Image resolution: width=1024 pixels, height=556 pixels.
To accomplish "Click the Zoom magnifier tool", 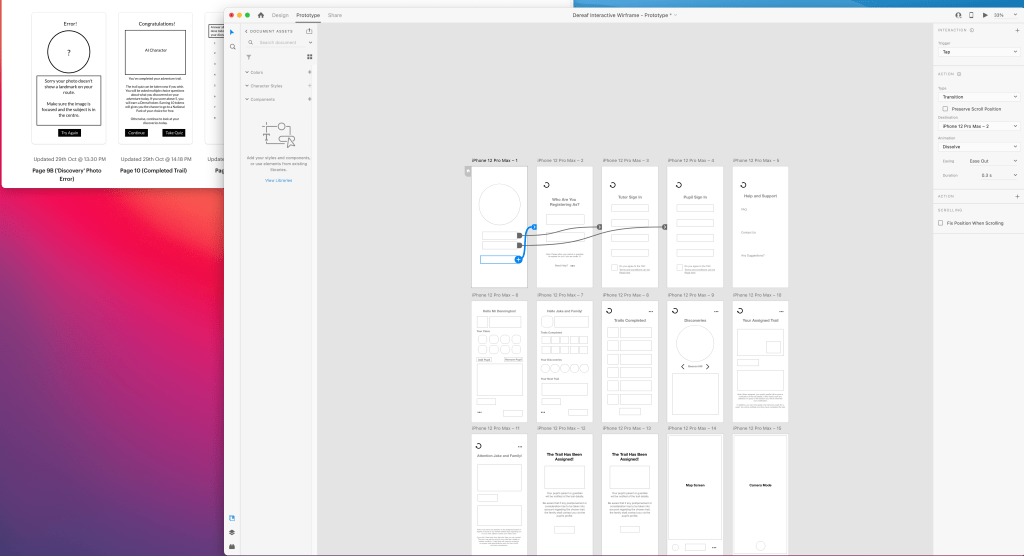I will [x=233, y=46].
